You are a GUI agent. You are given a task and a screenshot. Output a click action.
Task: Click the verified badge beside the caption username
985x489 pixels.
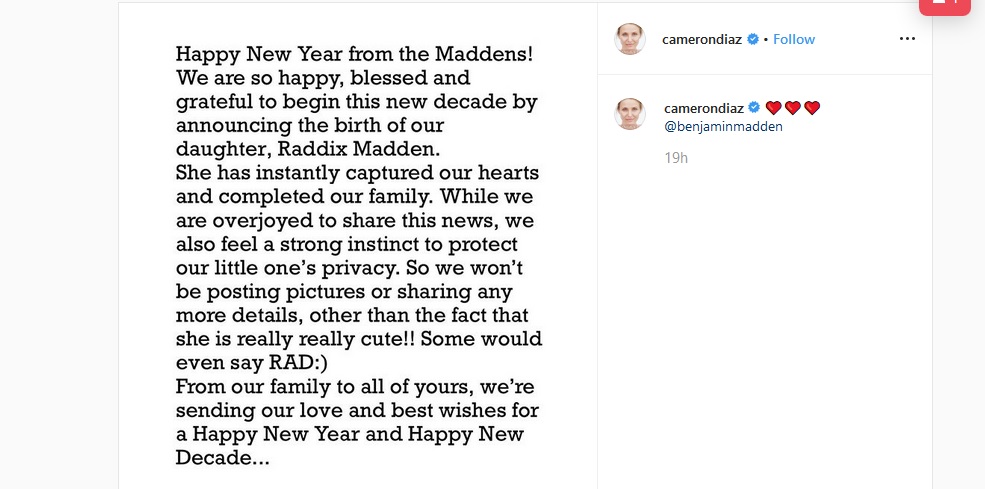click(x=754, y=108)
